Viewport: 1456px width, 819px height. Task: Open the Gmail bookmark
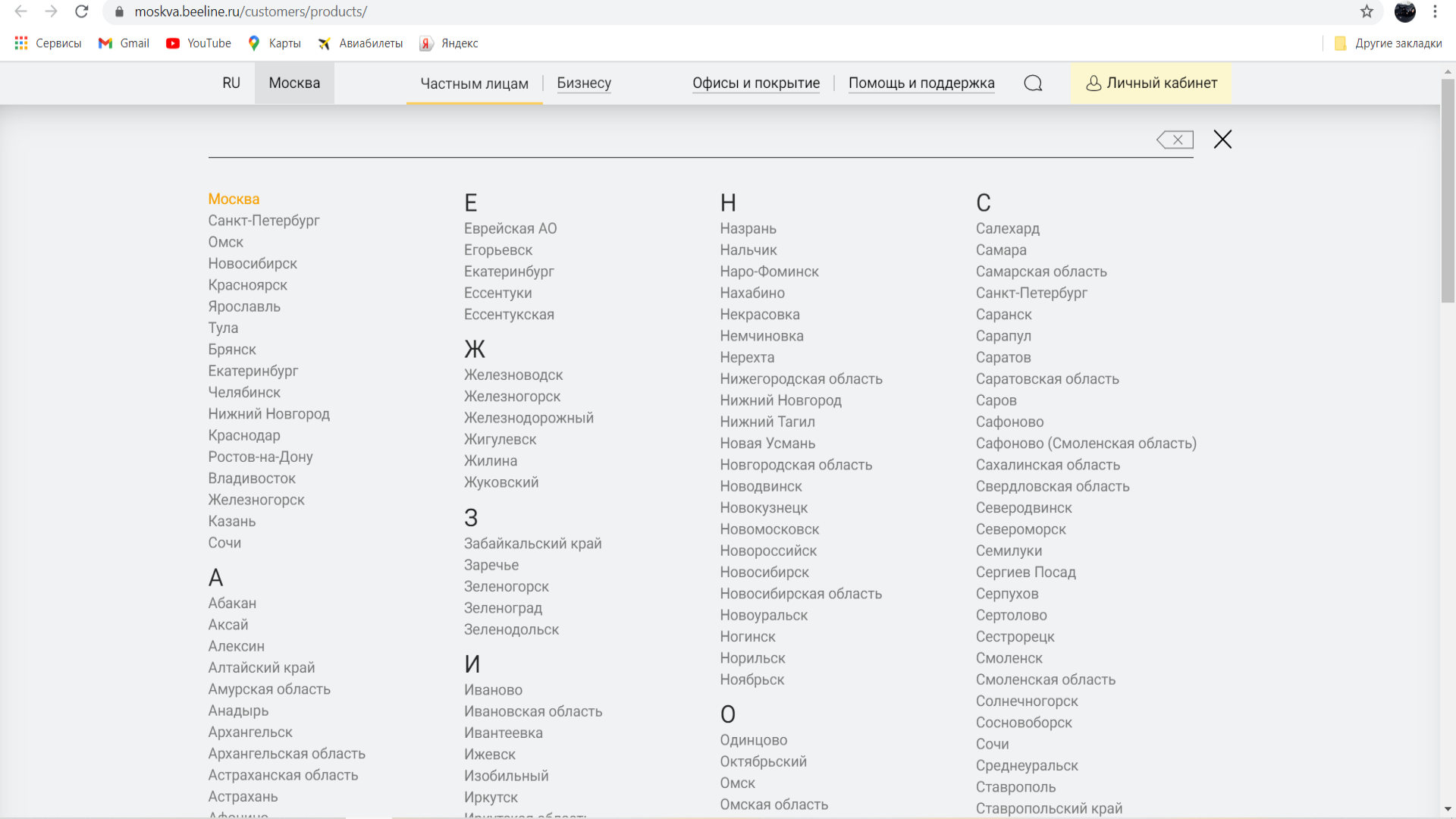(x=124, y=43)
